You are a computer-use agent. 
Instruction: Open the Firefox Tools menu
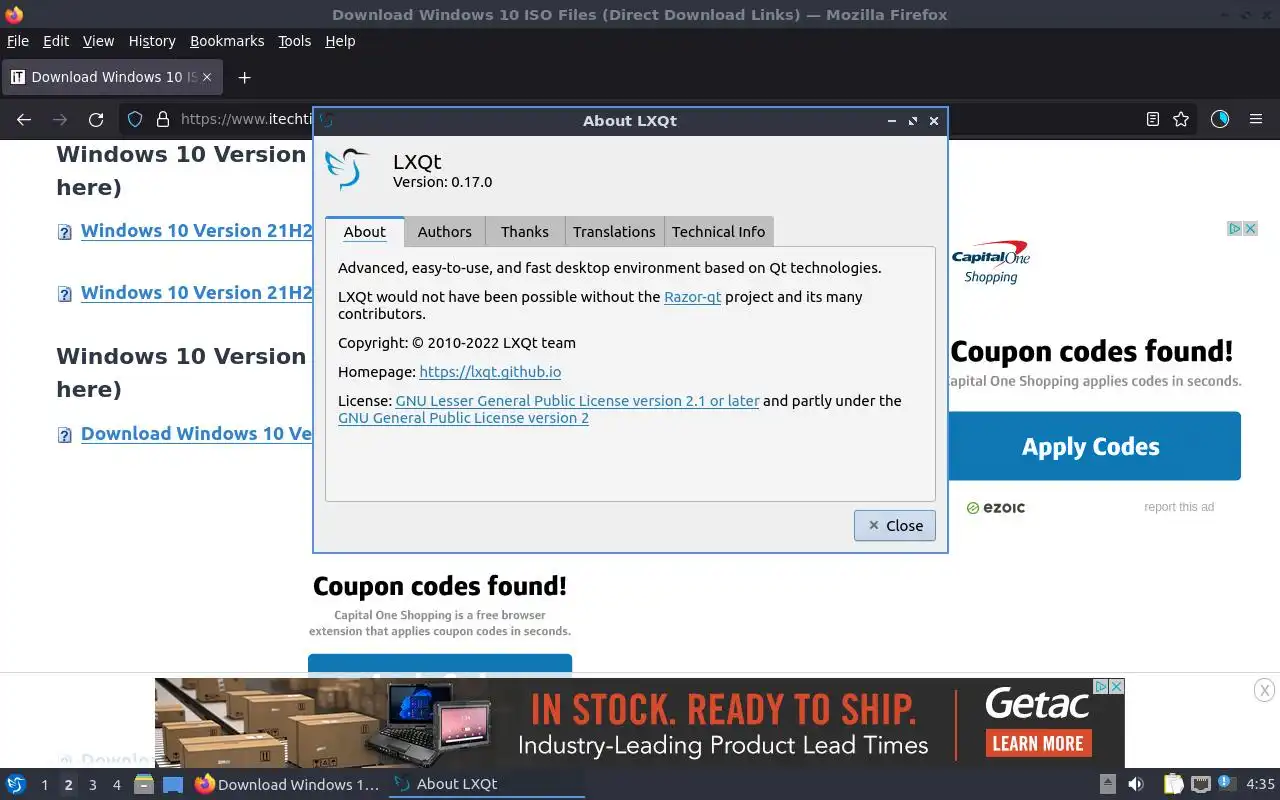(x=295, y=41)
